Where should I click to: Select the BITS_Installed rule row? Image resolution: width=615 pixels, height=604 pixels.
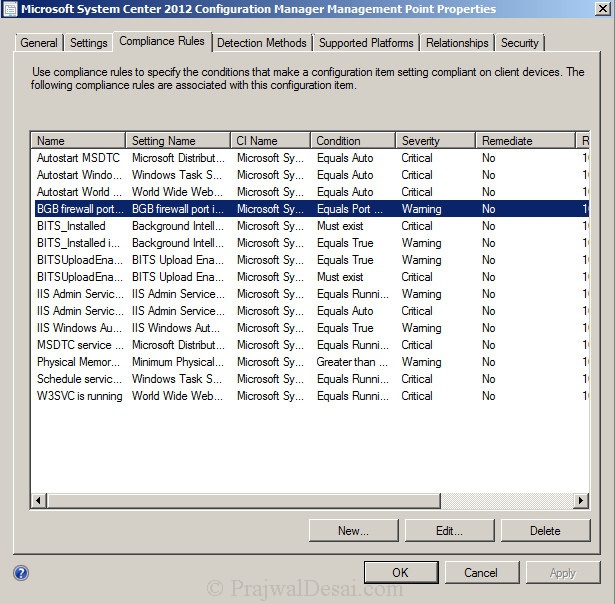coord(310,226)
